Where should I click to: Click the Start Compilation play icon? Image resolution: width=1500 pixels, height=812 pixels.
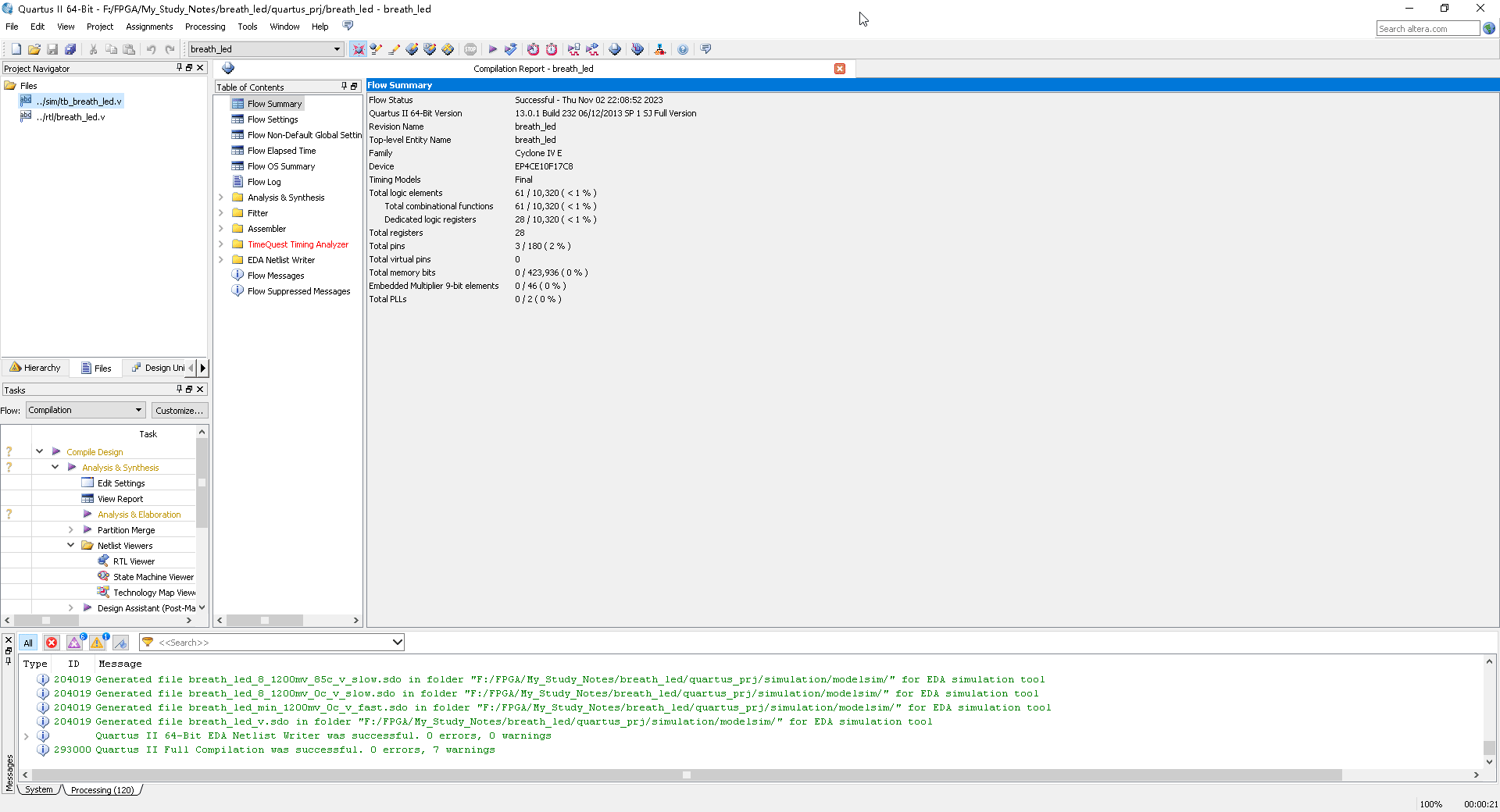[492, 49]
